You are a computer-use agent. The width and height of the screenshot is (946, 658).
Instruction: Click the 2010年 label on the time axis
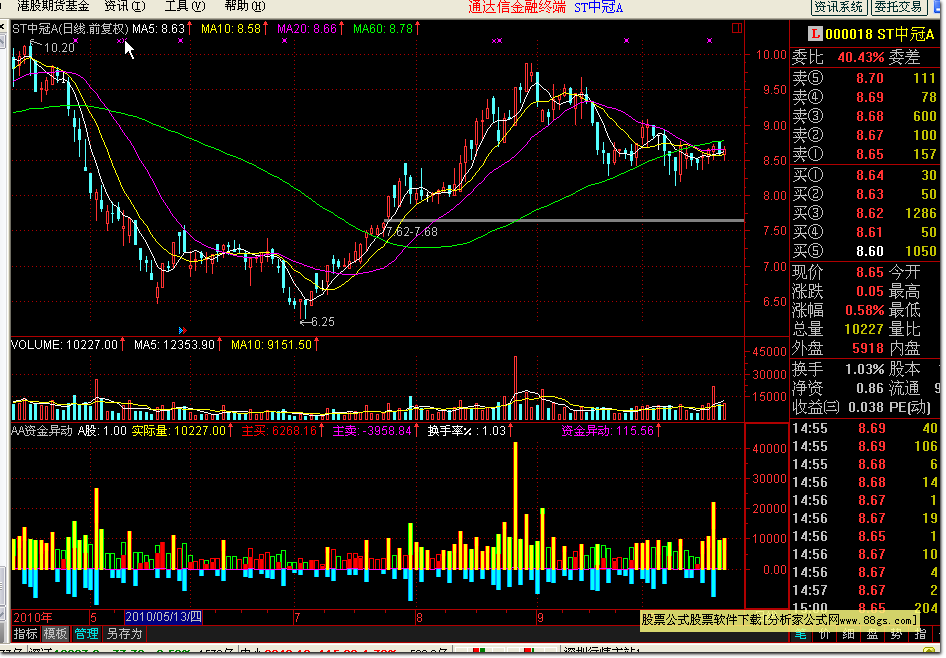pyautogui.click(x=33, y=617)
